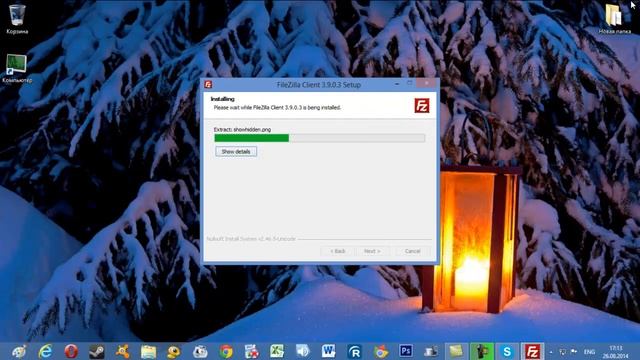The height and width of the screenshot is (360, 640).
Task: Launch Excel from the taskbar
Action: (277, 351)
